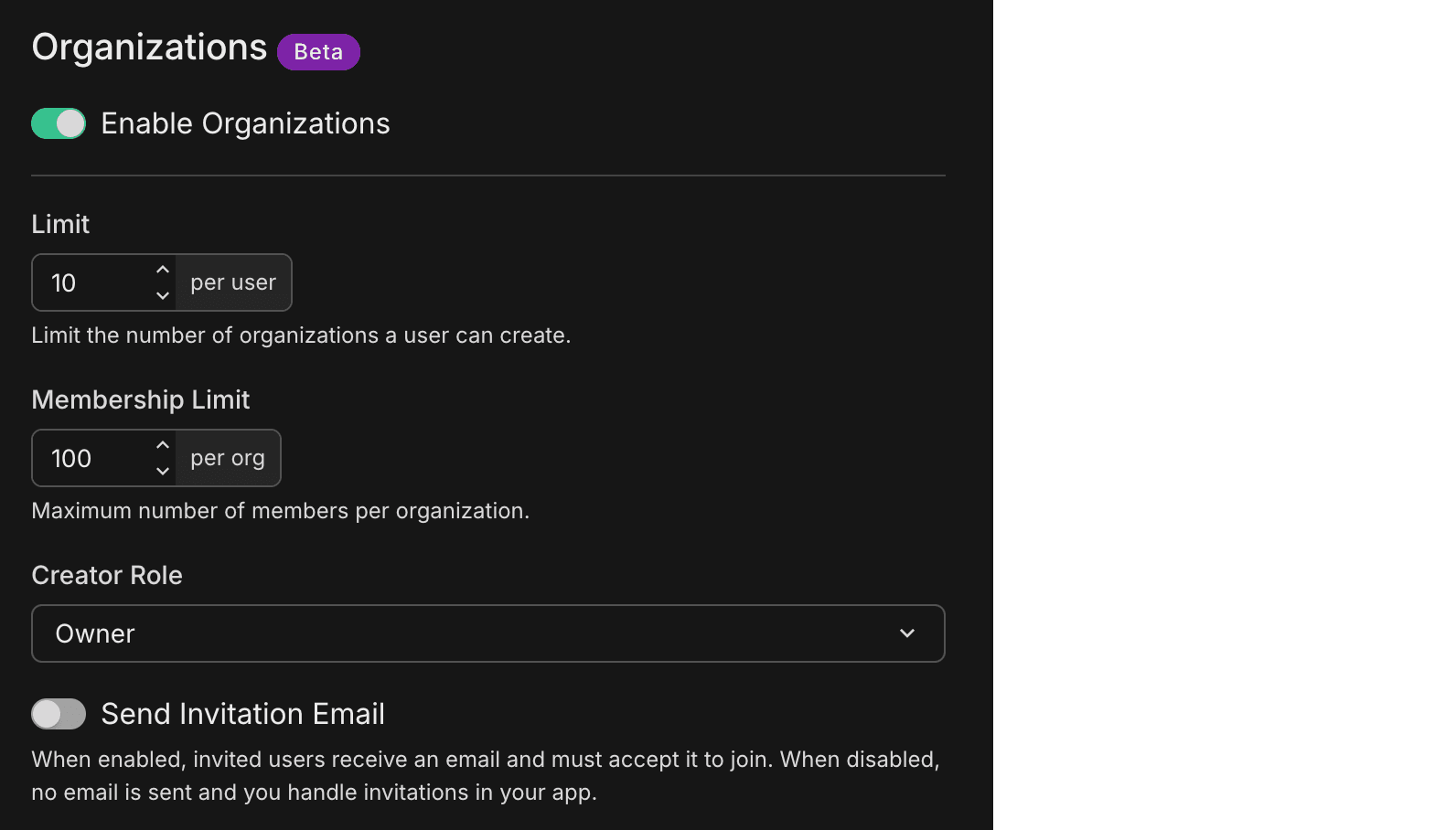Decrement the per-user organization Limit
The height and width of the screenshot is (830, 1456).
(162, 295)
